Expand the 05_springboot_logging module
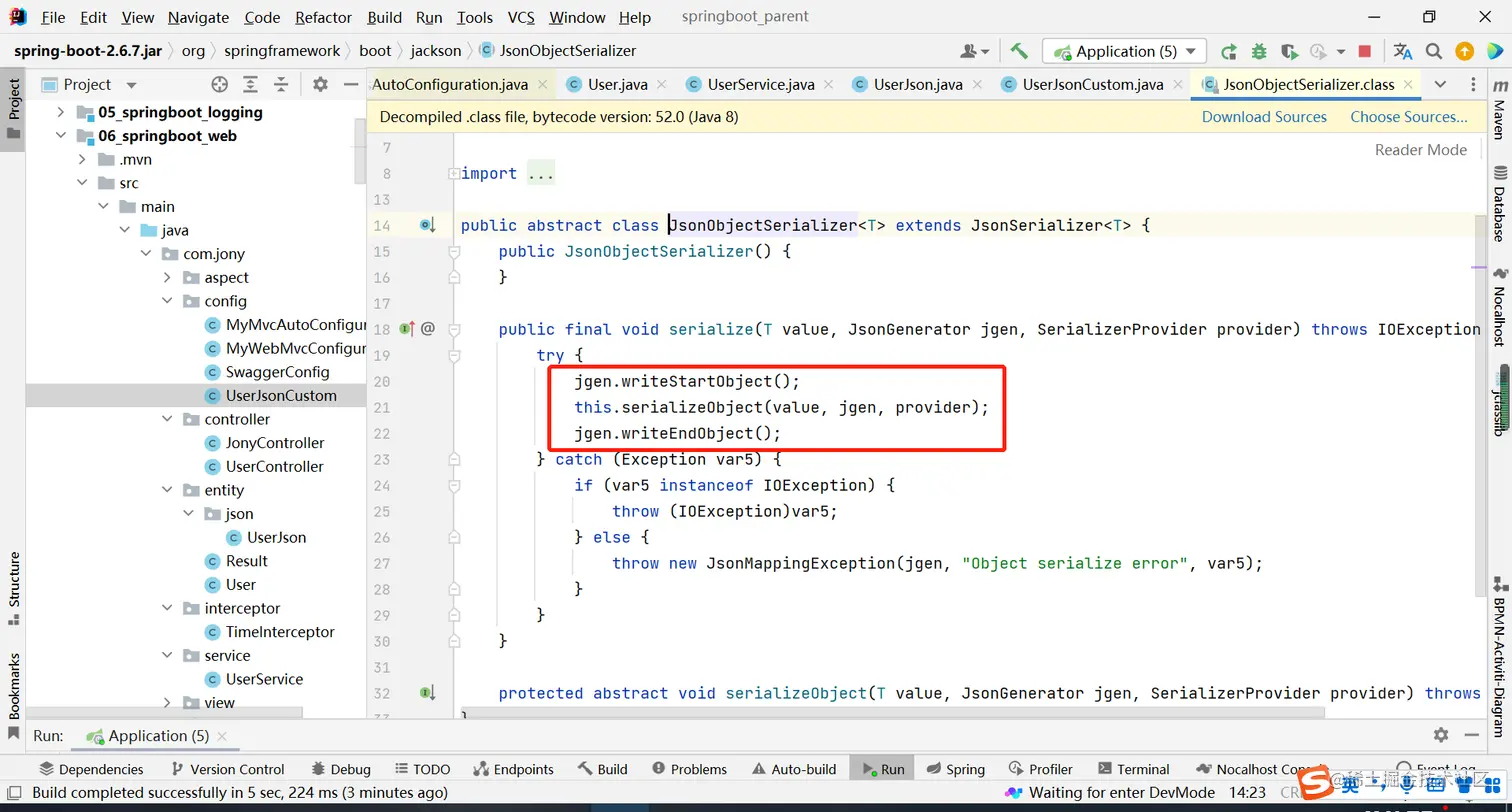The height and width of the screenshot is (812, 1512). point(61,112)
